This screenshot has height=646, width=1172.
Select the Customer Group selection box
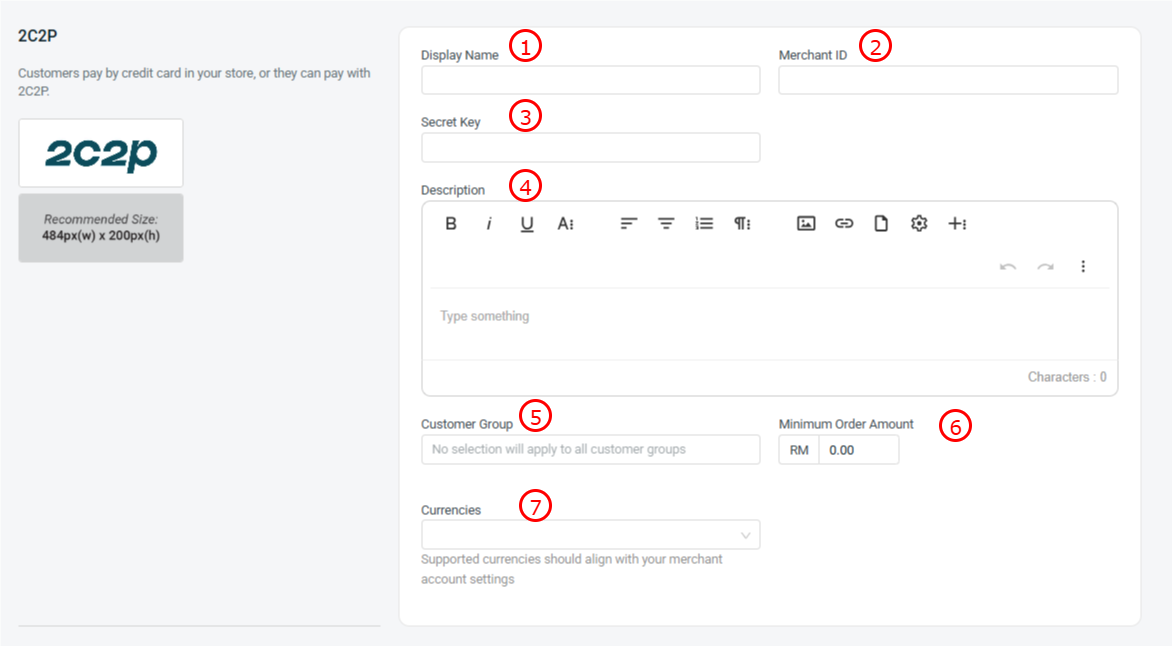[590, 450]
